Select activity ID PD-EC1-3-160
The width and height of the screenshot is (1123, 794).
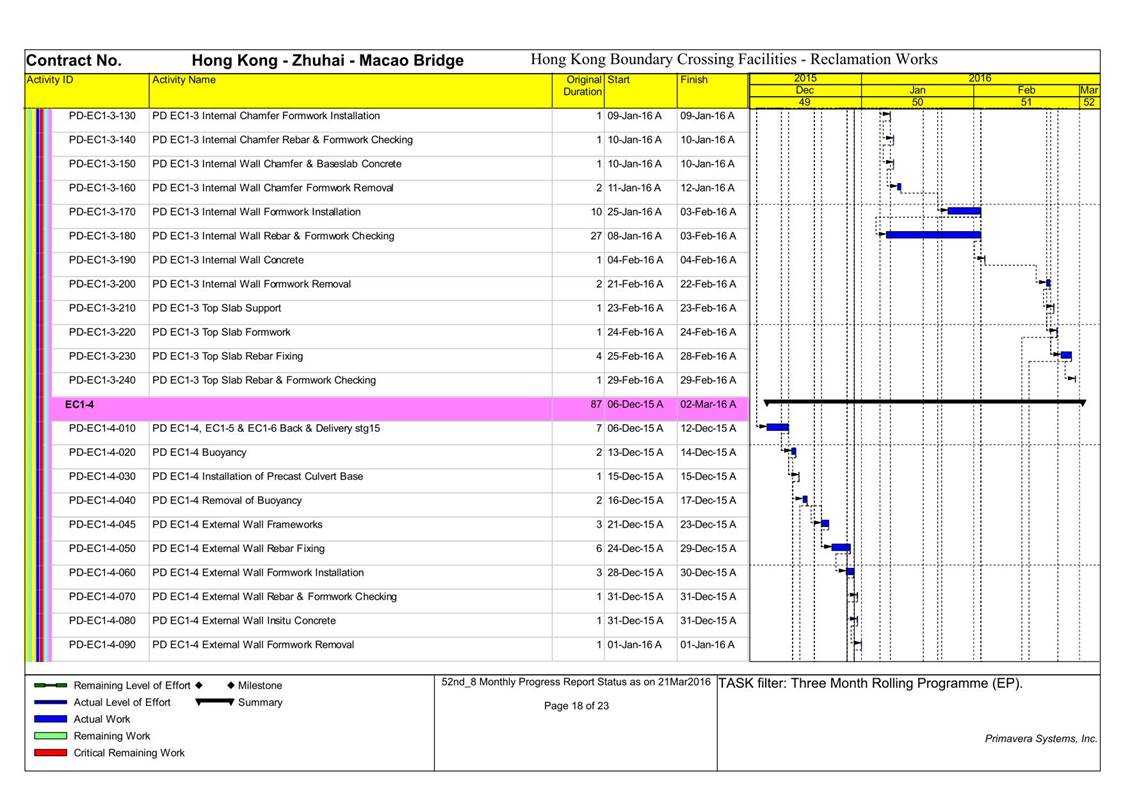(x=102, y=188)
